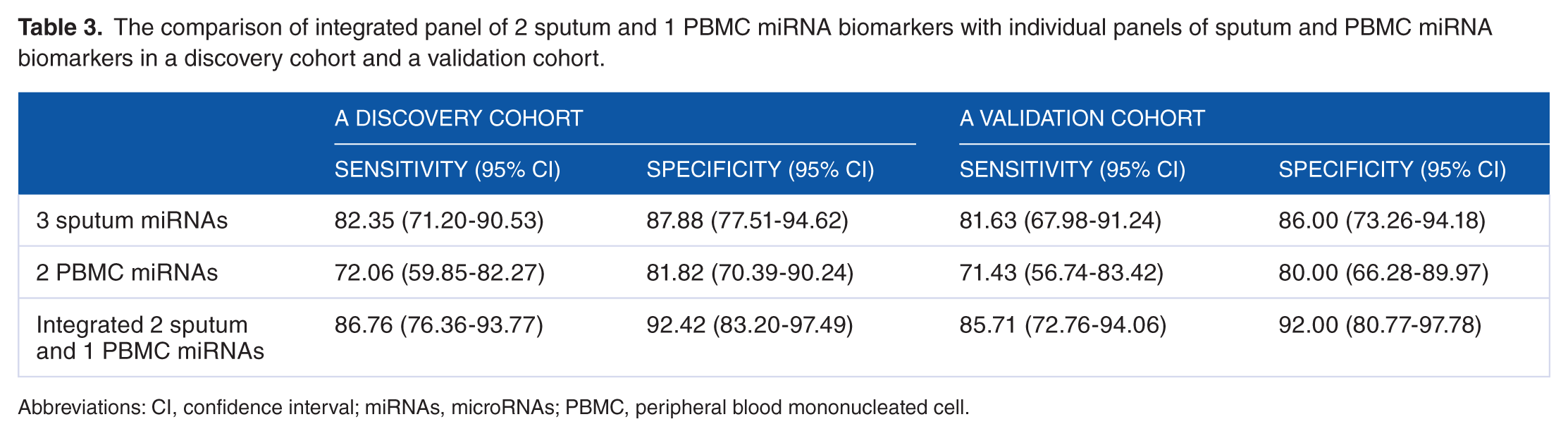Click the cell 72.06 (59.85-82.27)
Screen dimensions: 1568x436
[440, 272]
